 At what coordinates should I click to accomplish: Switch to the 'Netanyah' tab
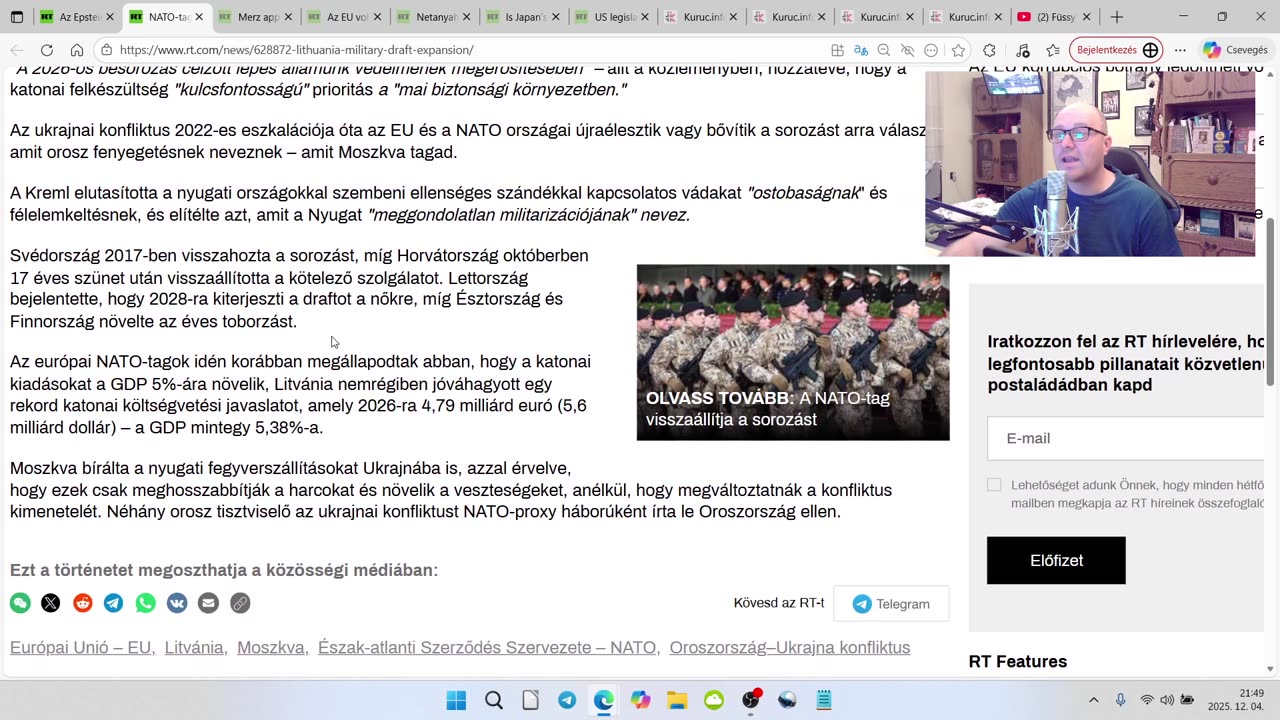pyautogui.click(x=432, y=17)
